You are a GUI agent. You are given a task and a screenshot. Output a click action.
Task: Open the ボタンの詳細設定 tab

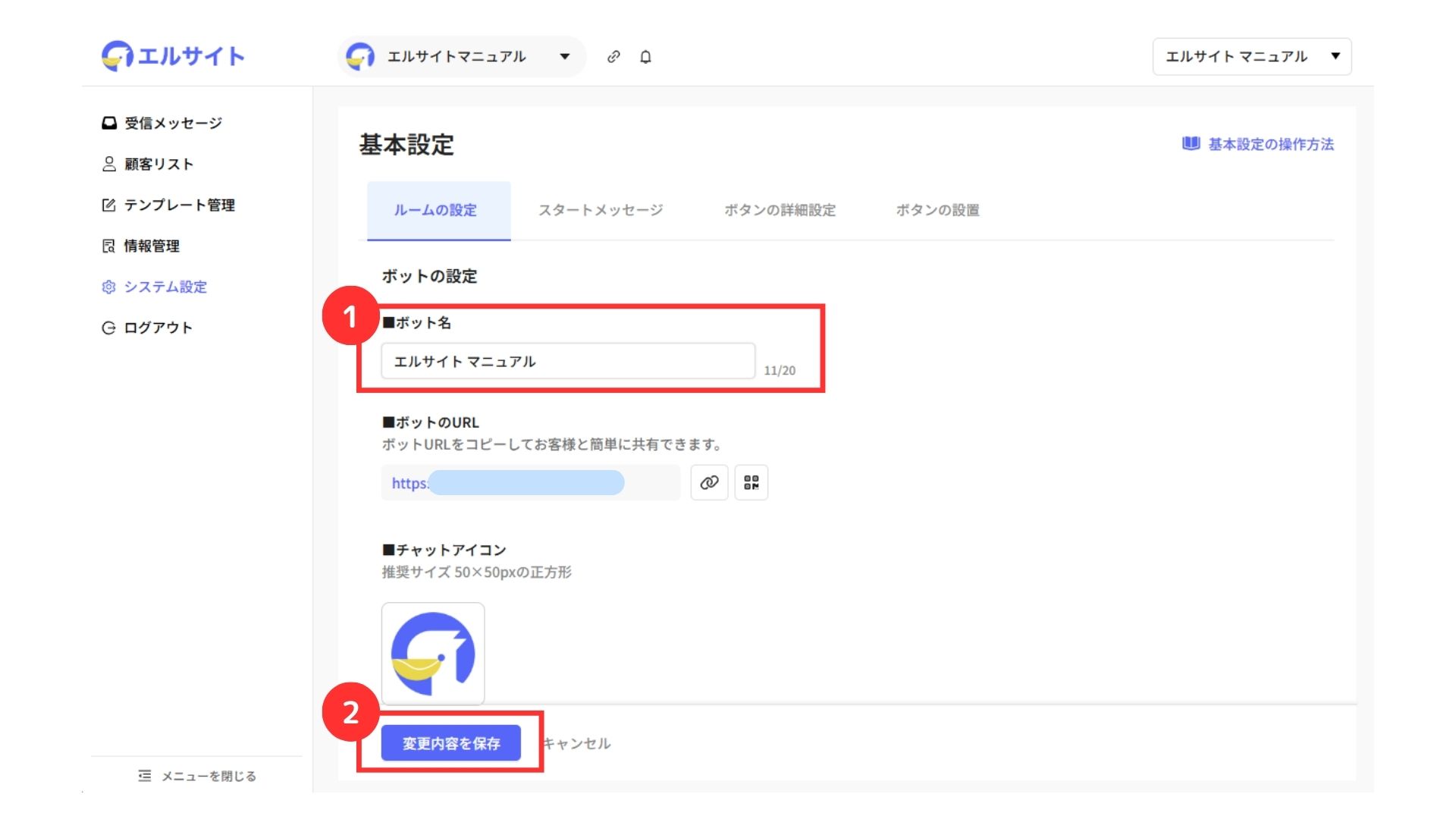(x=780, y=210)
